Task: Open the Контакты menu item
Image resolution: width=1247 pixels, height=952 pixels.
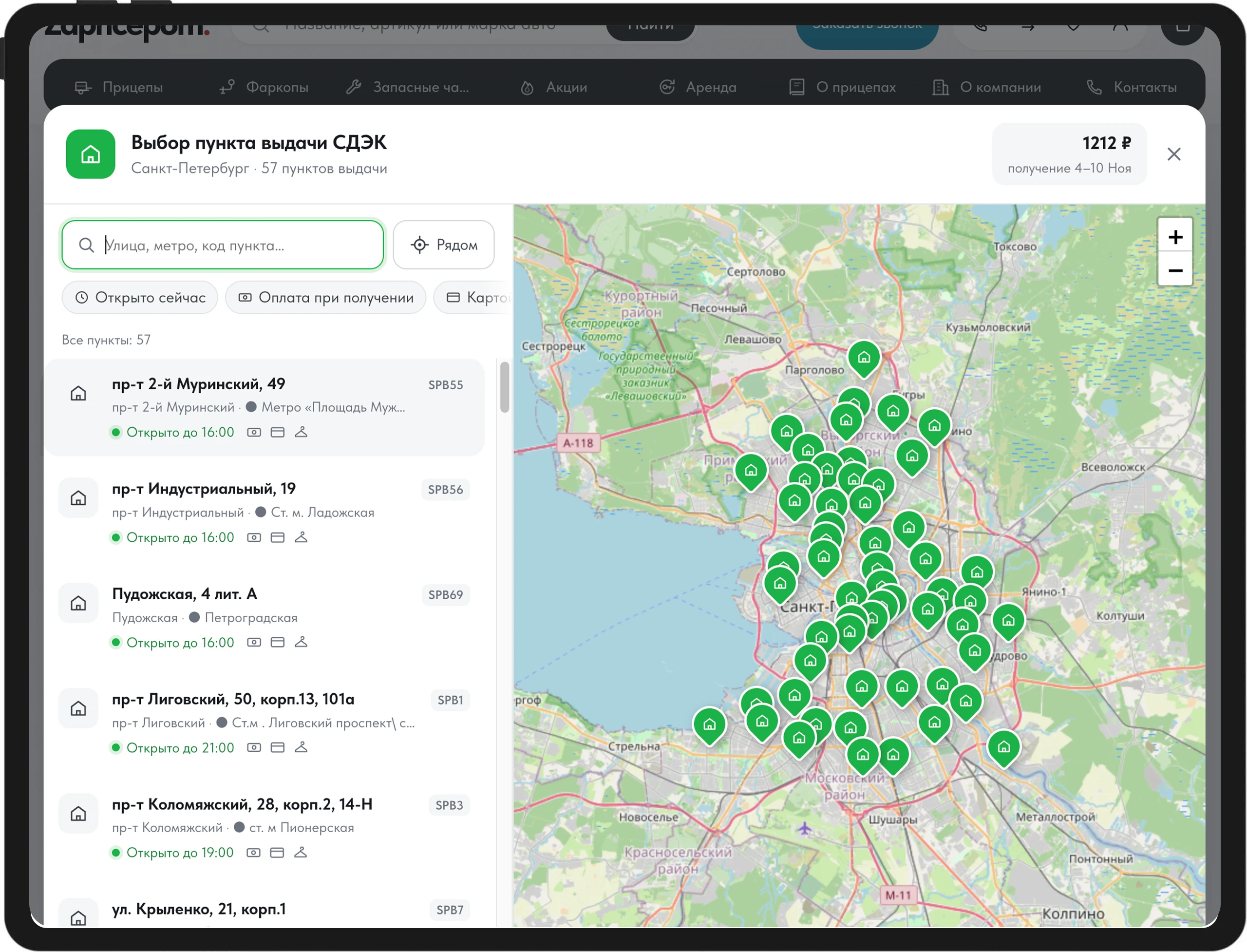Action: point(1132,87)
